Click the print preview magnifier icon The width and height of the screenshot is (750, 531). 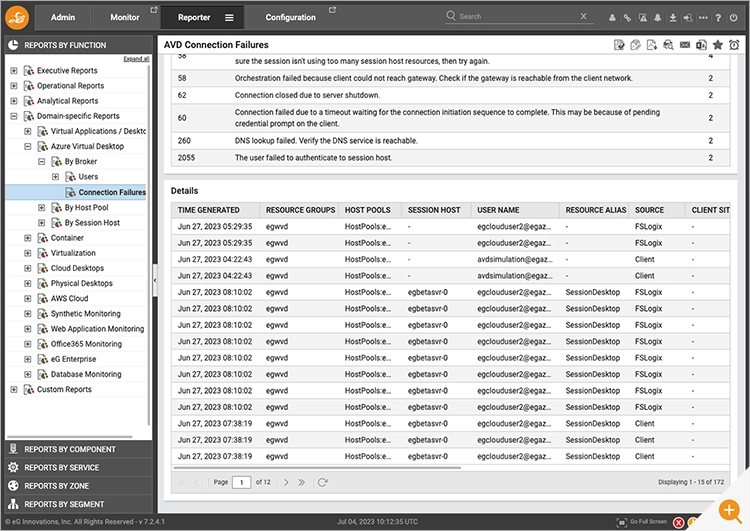click(668, 44)
